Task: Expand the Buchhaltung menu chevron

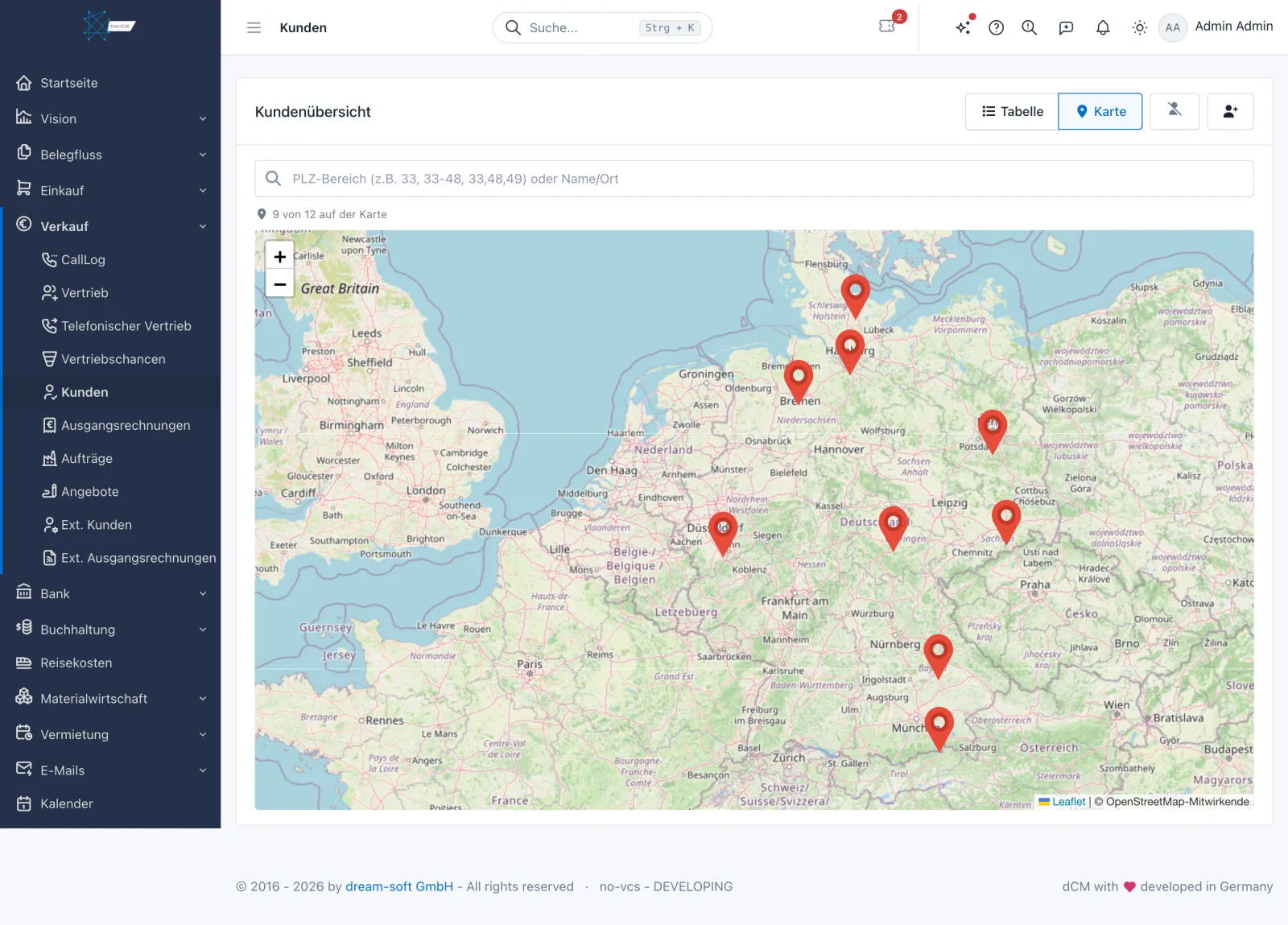Action: [203, 630]
